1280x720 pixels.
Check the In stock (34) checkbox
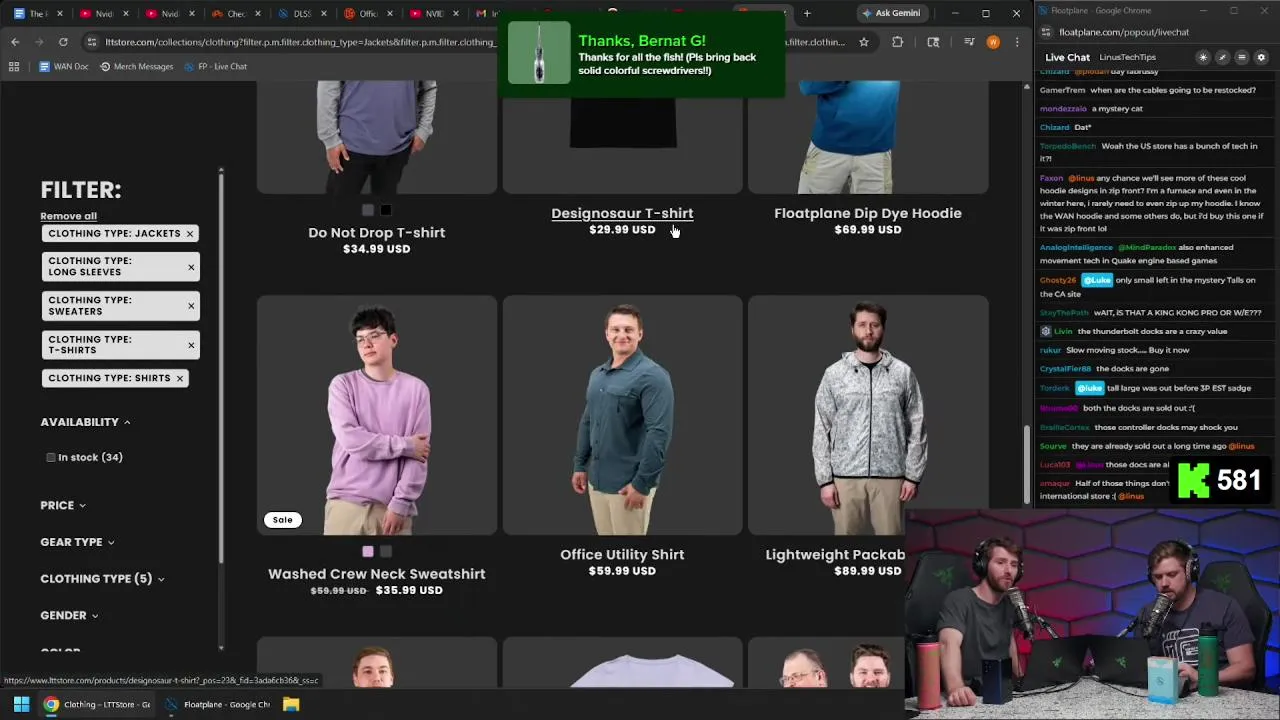51,457
